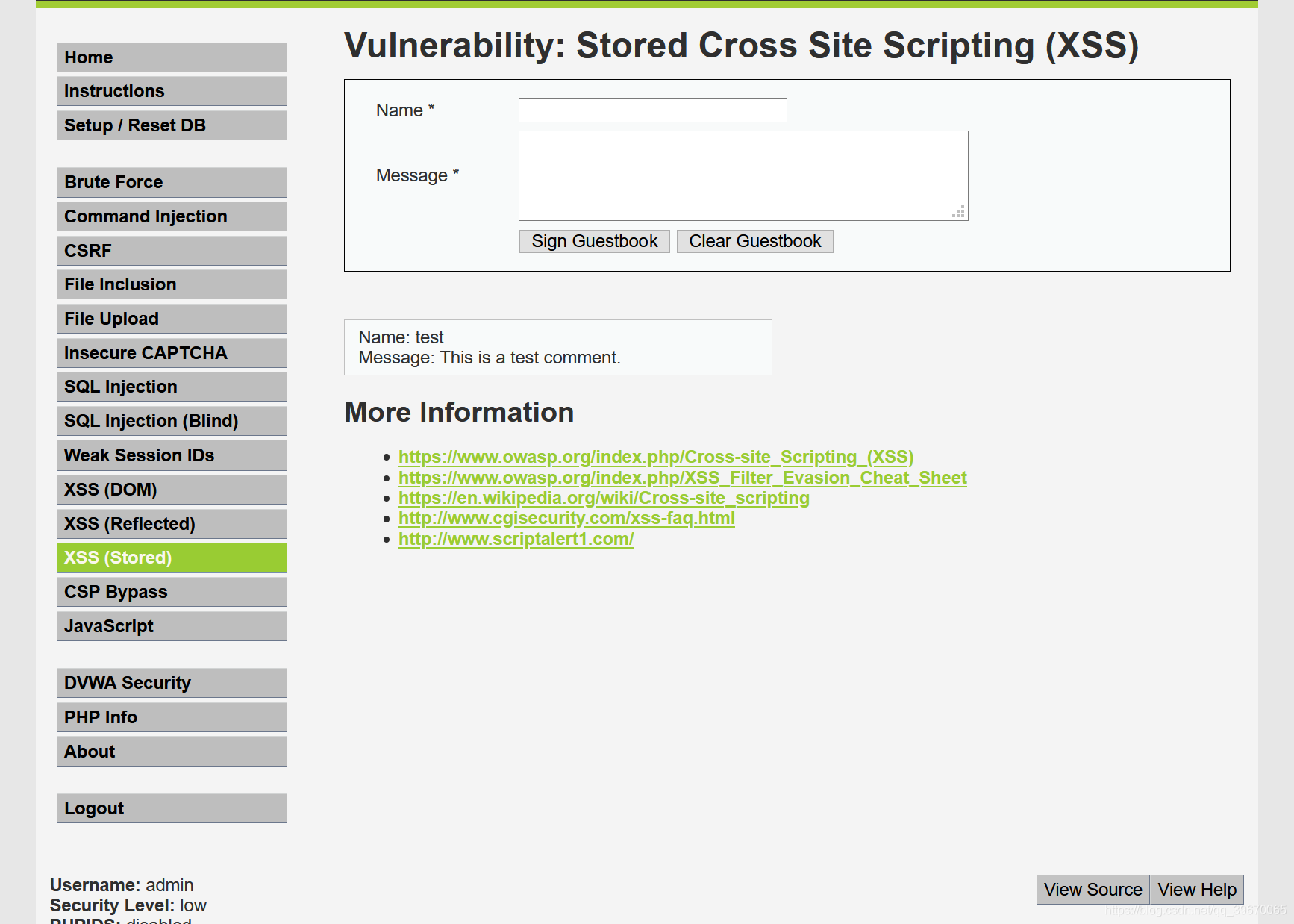Open OWASP XSS Filter Evasion Cheat Sheet link
This screenshot has width=1294, height=924.
click(x=683, y=478)
